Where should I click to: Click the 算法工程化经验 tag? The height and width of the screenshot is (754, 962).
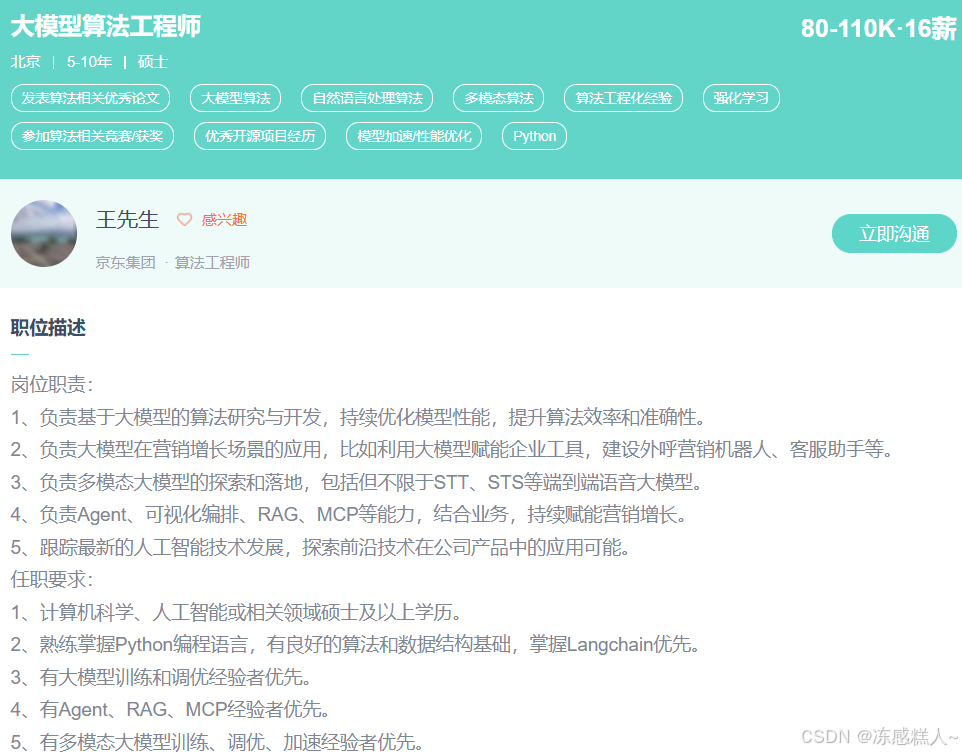[x=623, y=98]
